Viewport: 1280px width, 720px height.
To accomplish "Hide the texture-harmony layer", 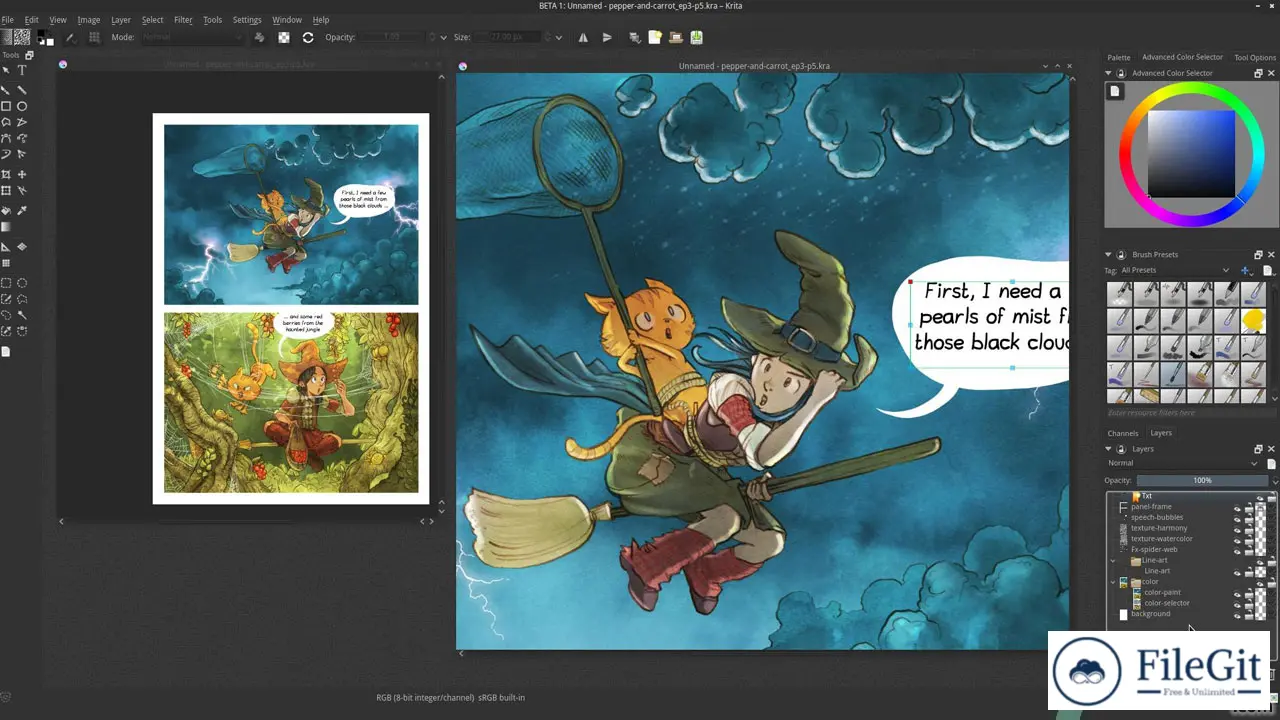I will (1237, 529).
